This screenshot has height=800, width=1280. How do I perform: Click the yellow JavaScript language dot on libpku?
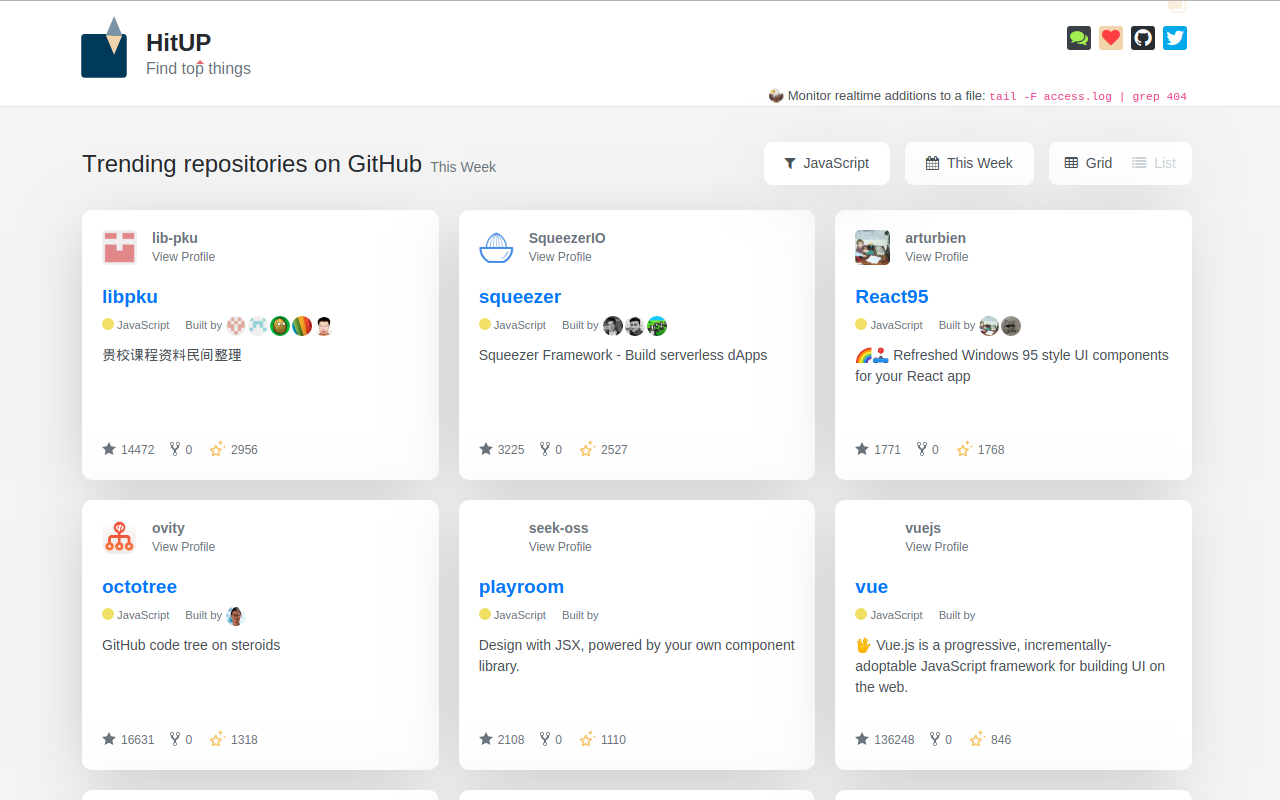click(108, 324)
